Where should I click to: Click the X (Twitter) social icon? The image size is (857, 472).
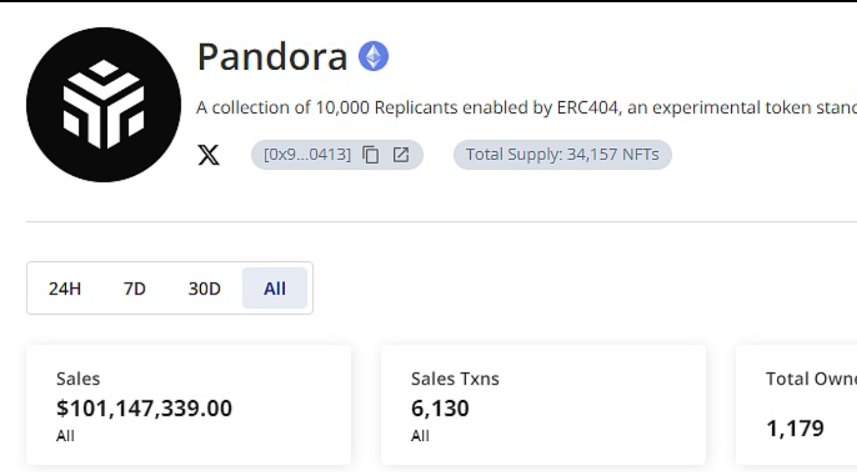208,155
